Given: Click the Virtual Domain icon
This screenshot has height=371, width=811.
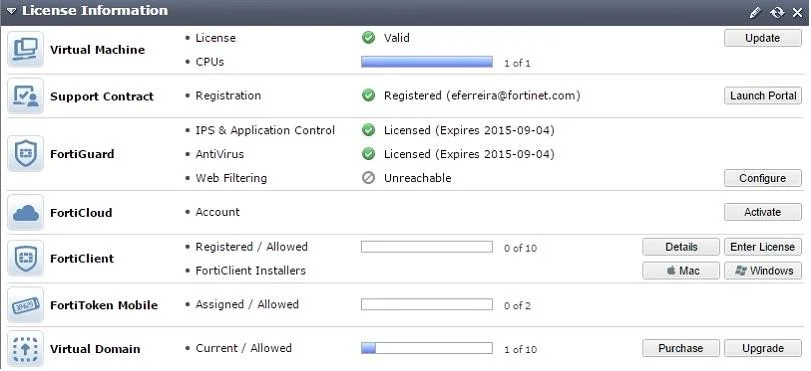Looking at the screenshot, I should [25, 348].
